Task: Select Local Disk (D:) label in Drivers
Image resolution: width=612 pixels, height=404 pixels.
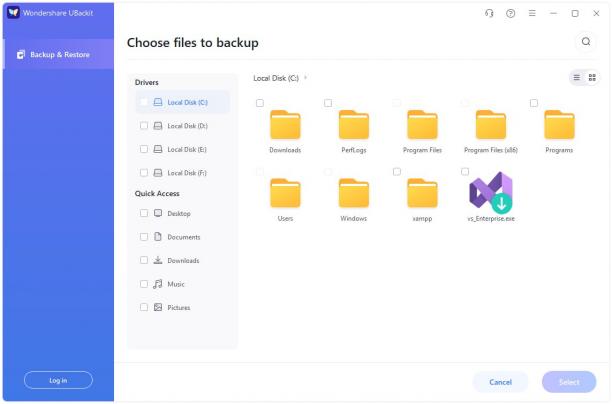Action: click(187, 126)
